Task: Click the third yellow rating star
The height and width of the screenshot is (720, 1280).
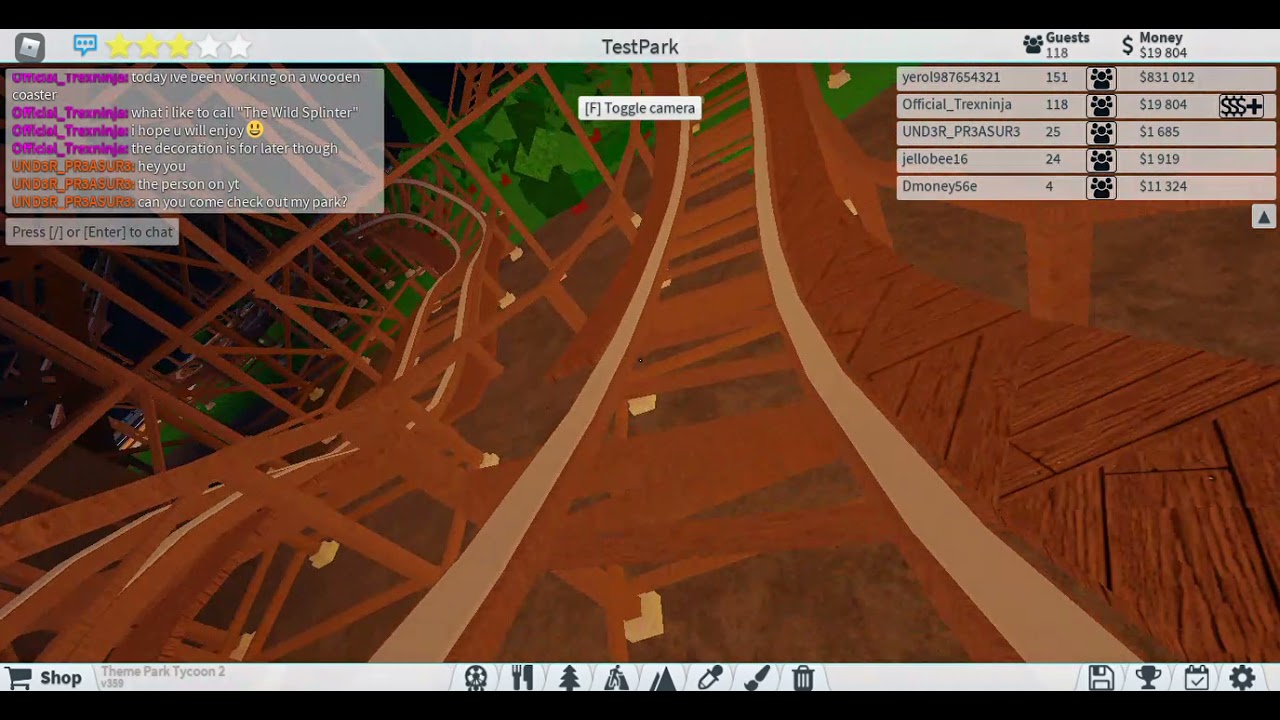Action: 179,46
